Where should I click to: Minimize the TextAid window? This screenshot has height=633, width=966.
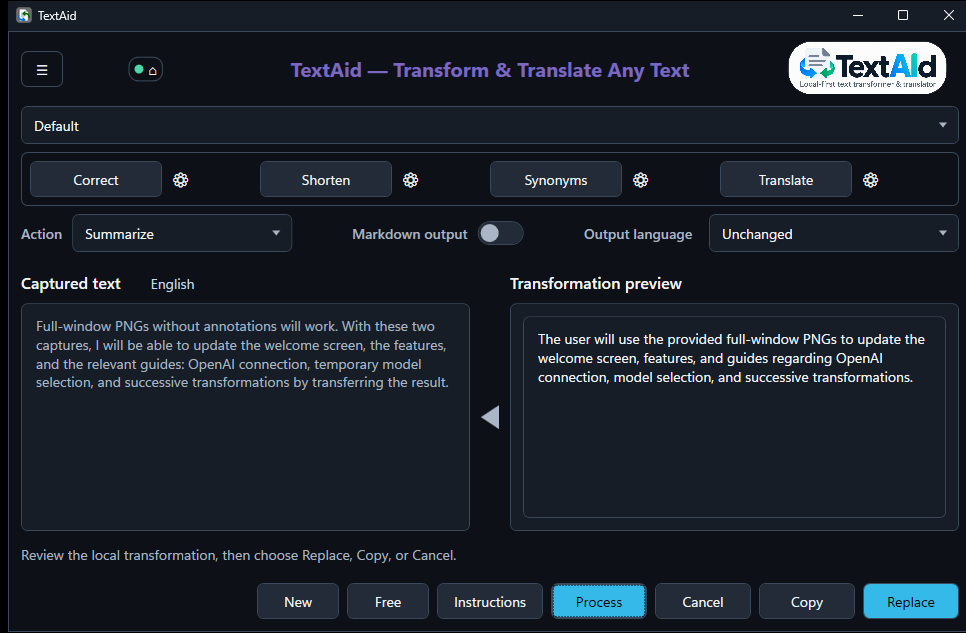[858, 15]
